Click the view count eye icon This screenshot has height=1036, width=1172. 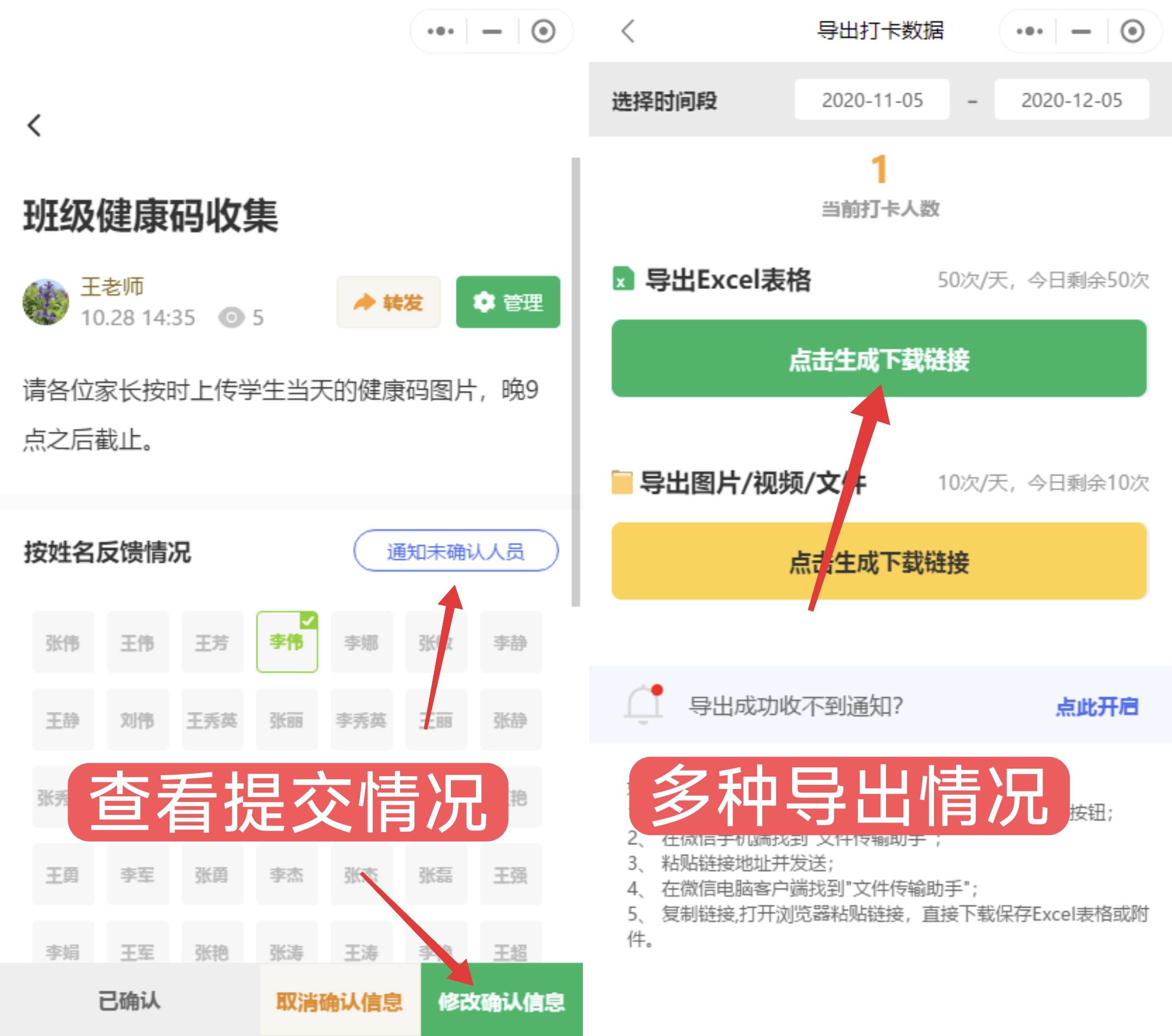pos(232,317)
